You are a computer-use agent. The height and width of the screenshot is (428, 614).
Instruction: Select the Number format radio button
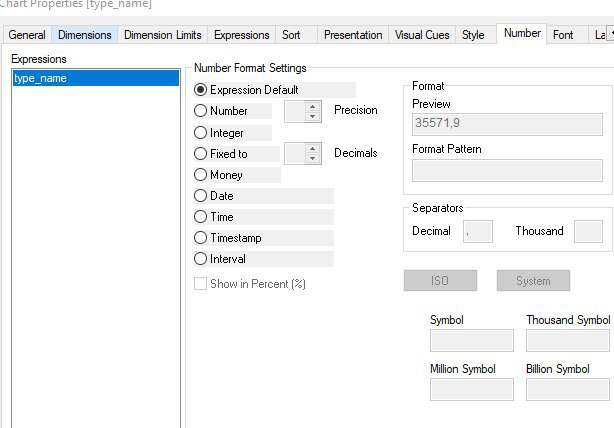tap(201, 111)
